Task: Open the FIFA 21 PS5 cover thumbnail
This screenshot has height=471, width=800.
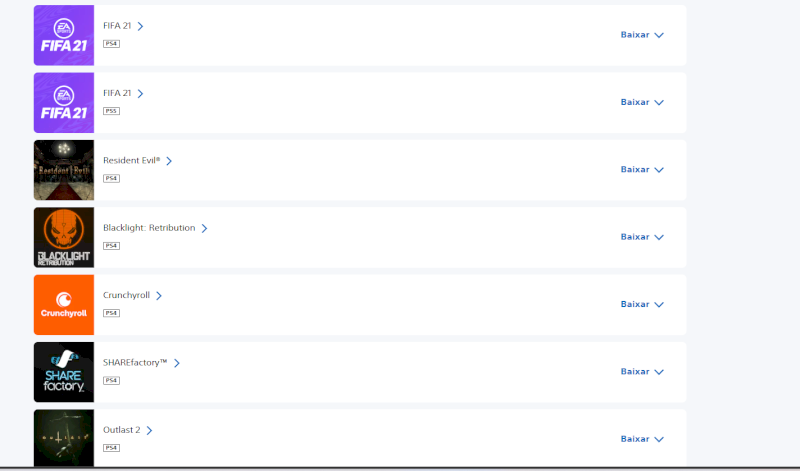Action: 64,103
